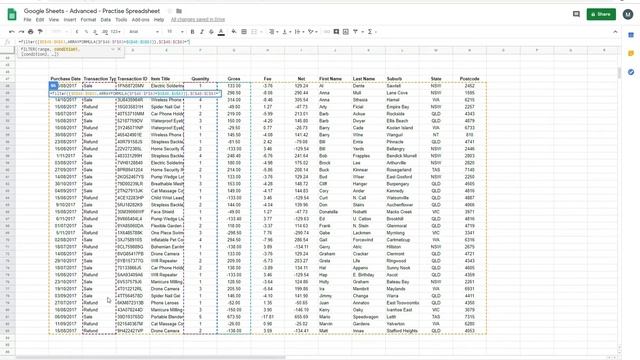640x360 pixels.
Task: Click 'All changes saved in Drive' link
Action: pos(198,20)
